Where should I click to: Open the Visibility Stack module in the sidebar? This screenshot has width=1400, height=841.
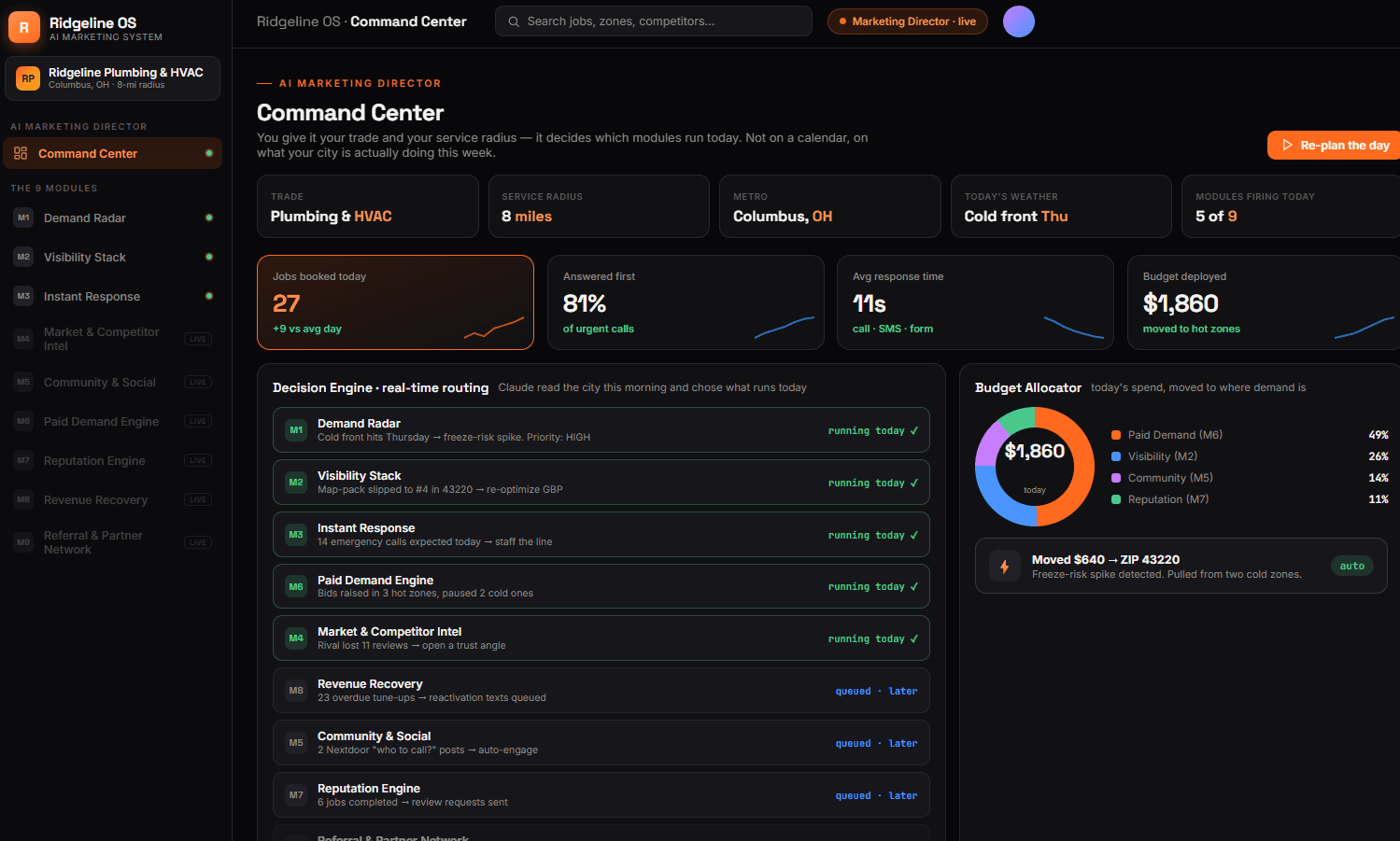click(112, 257)
